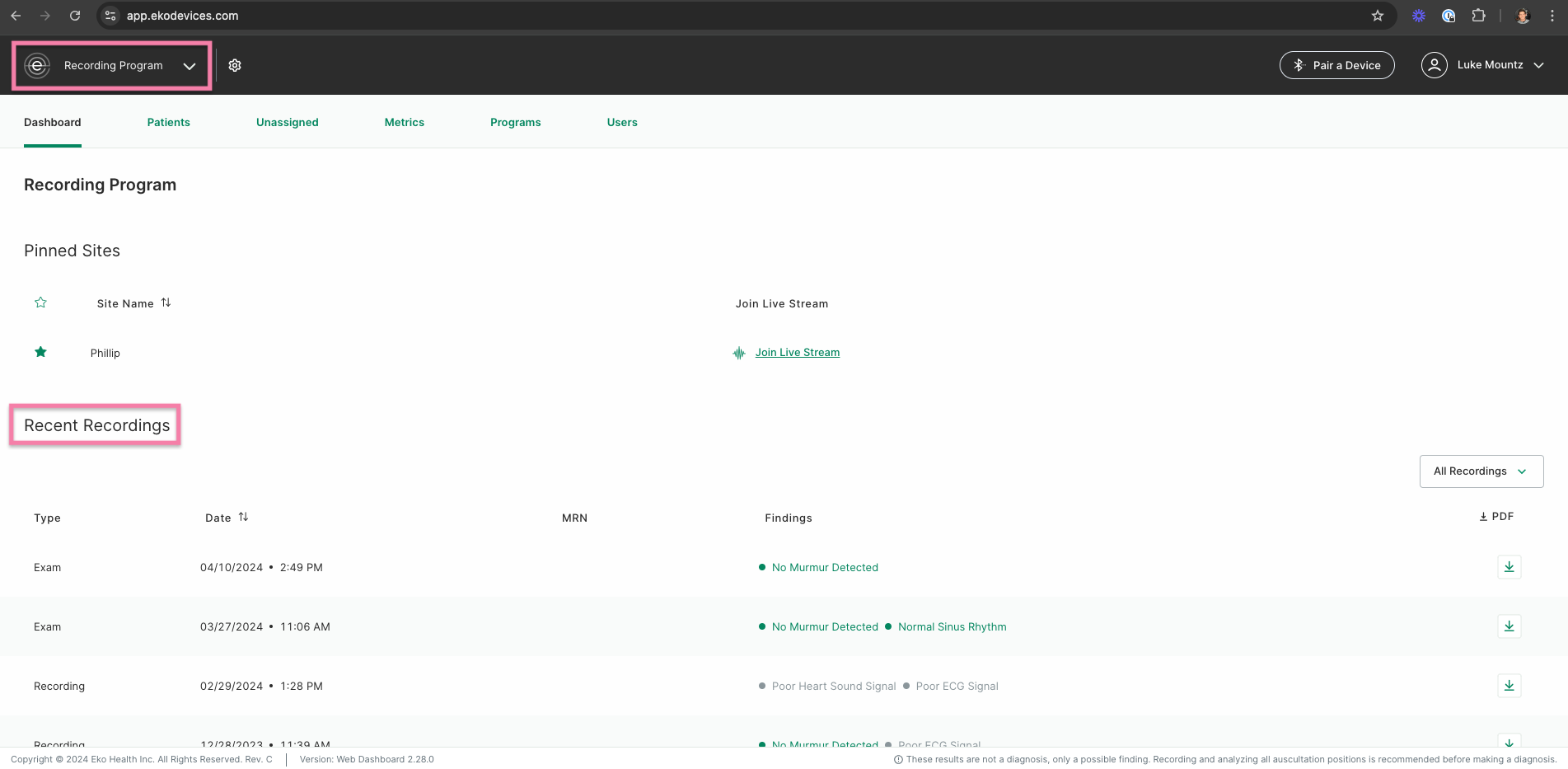Click Poor Heart Sound Signal finding
Image resolution: width=1568 pixels, height=769 pixels.
coord(834,686)
